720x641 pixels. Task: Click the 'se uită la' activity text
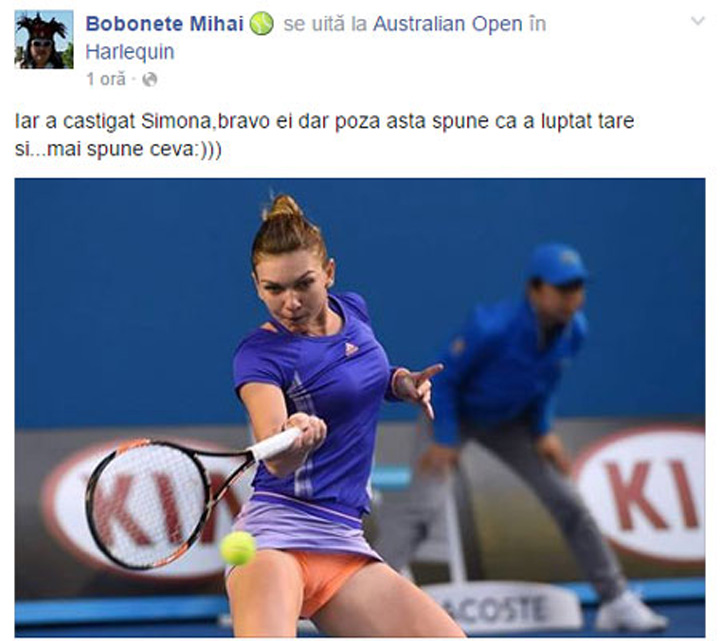pos(325,24)
